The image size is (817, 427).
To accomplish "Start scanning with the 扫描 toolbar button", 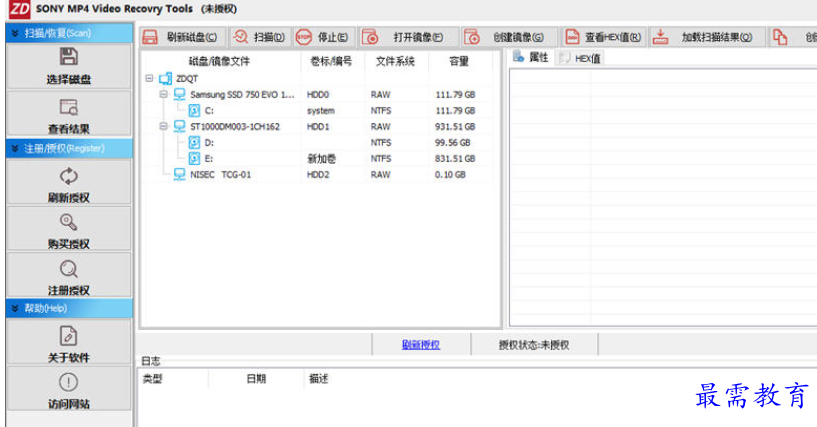I will point(260,37).
